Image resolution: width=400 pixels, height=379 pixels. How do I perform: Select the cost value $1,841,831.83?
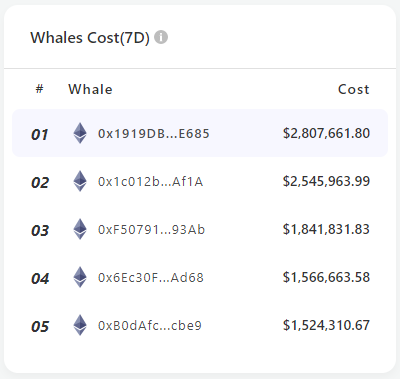coord(326,229)
